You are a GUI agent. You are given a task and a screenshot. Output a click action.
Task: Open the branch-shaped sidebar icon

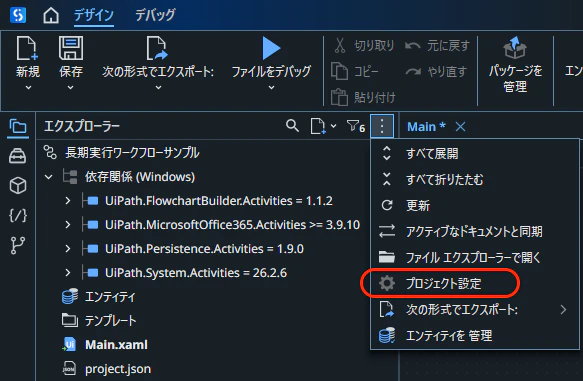click(18, 245)
